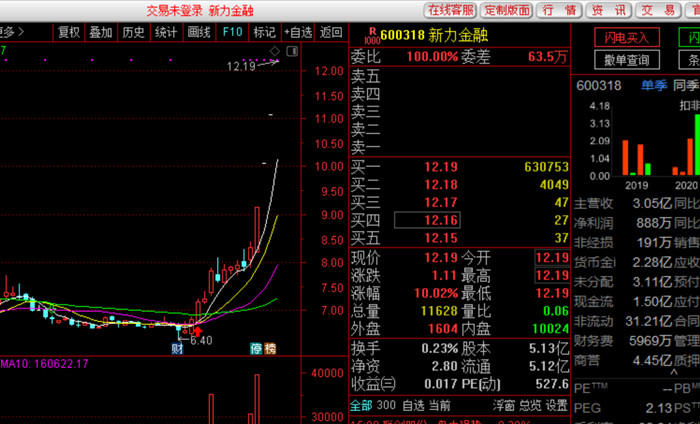Click PEG value 2.13
The height and width of the screenshot is (424, 700).
coord(658,408)
